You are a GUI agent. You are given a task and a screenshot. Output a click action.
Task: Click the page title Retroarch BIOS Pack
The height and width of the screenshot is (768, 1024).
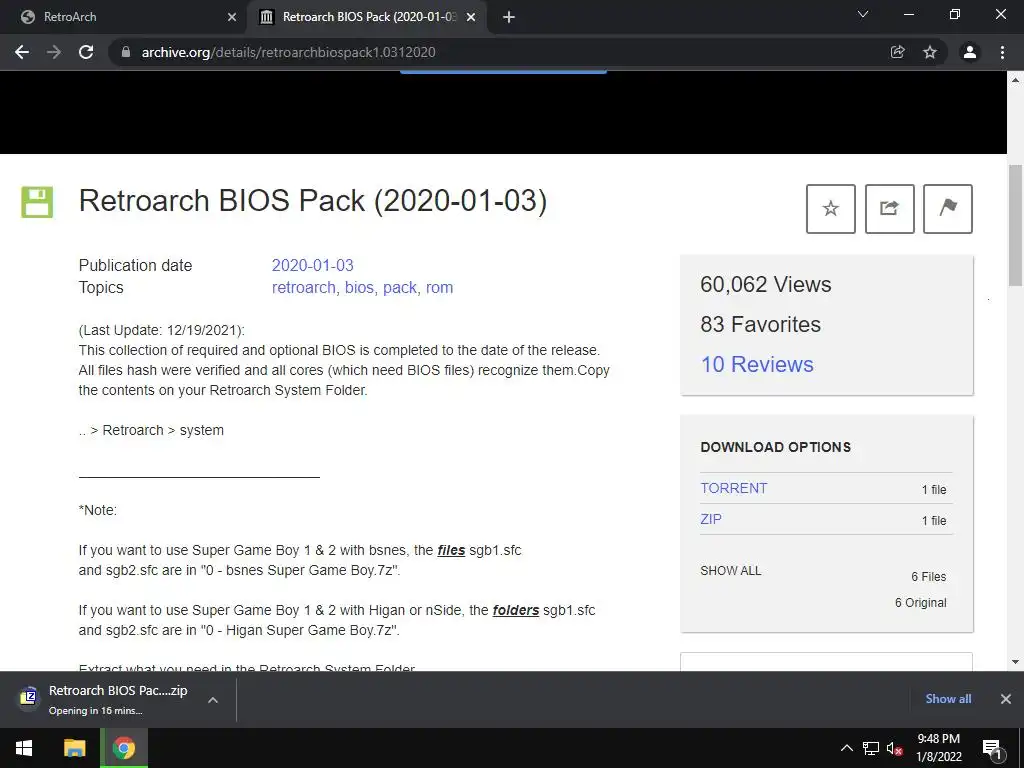coord(313,200)
